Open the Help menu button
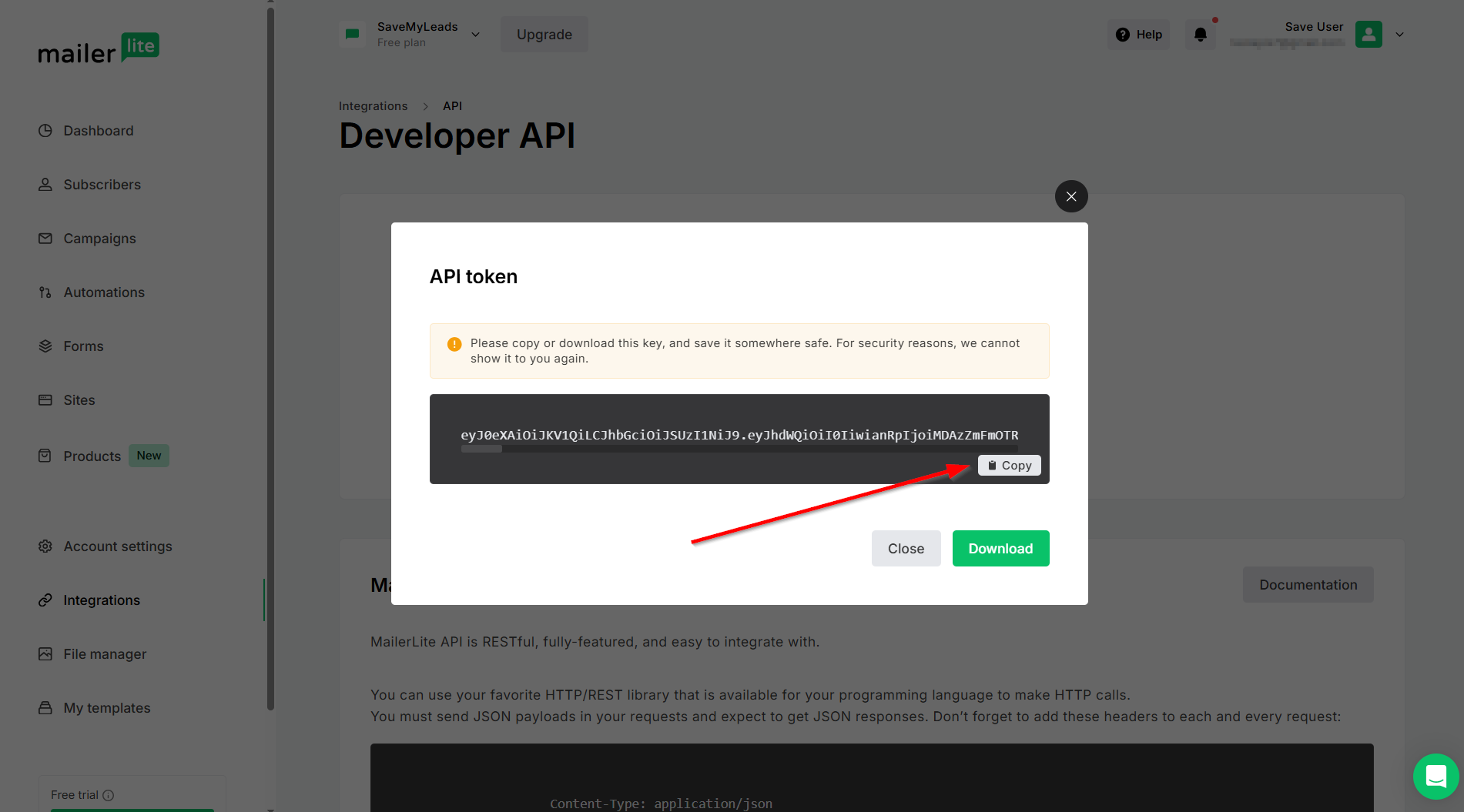 coord(1138,35)
